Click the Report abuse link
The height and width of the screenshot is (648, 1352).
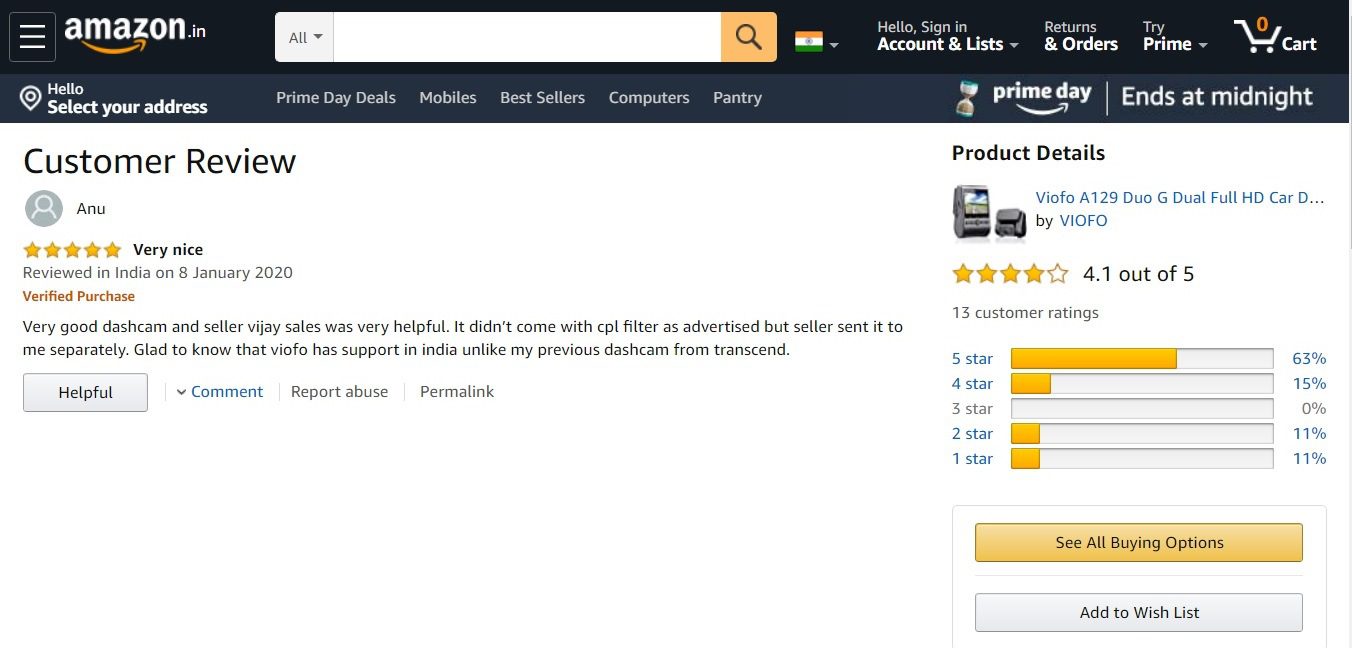coord(339,392)
